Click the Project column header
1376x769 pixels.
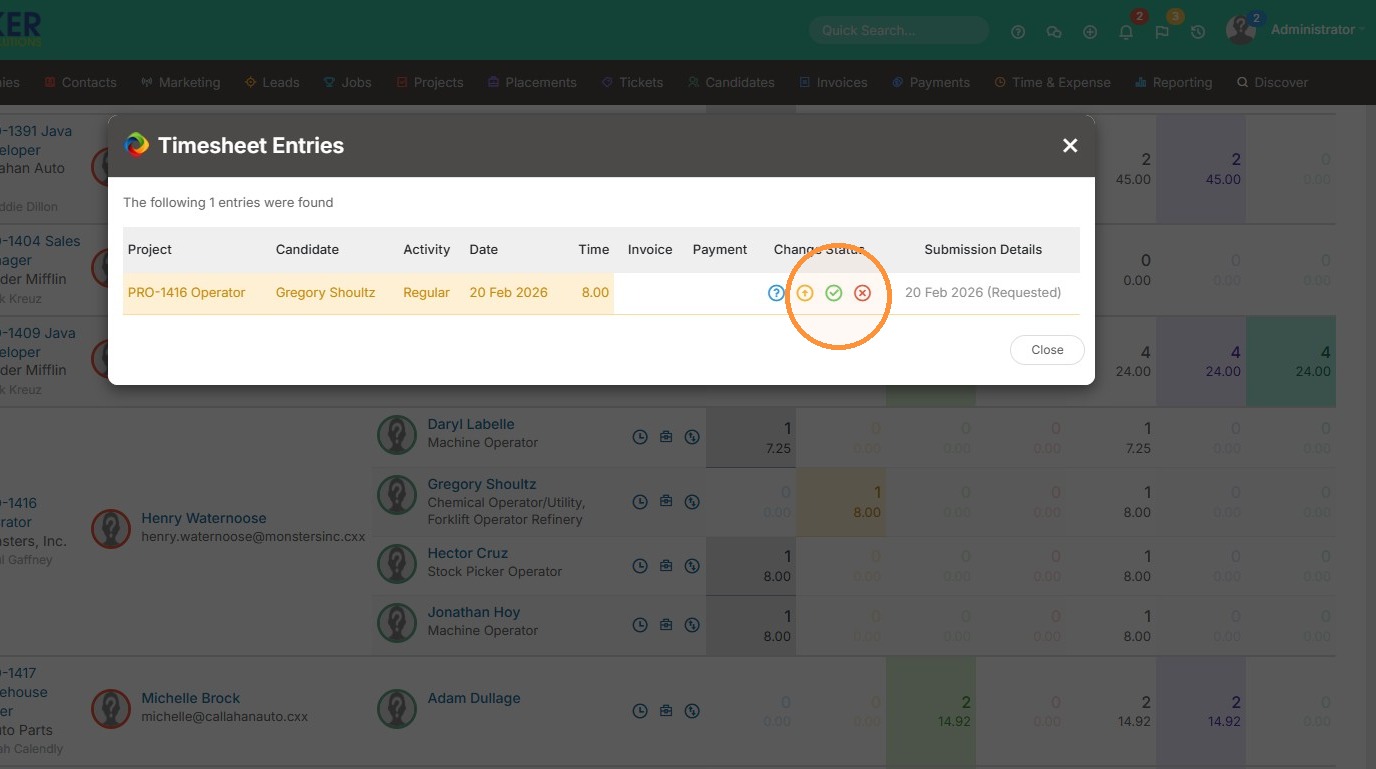tap(150, 250)
